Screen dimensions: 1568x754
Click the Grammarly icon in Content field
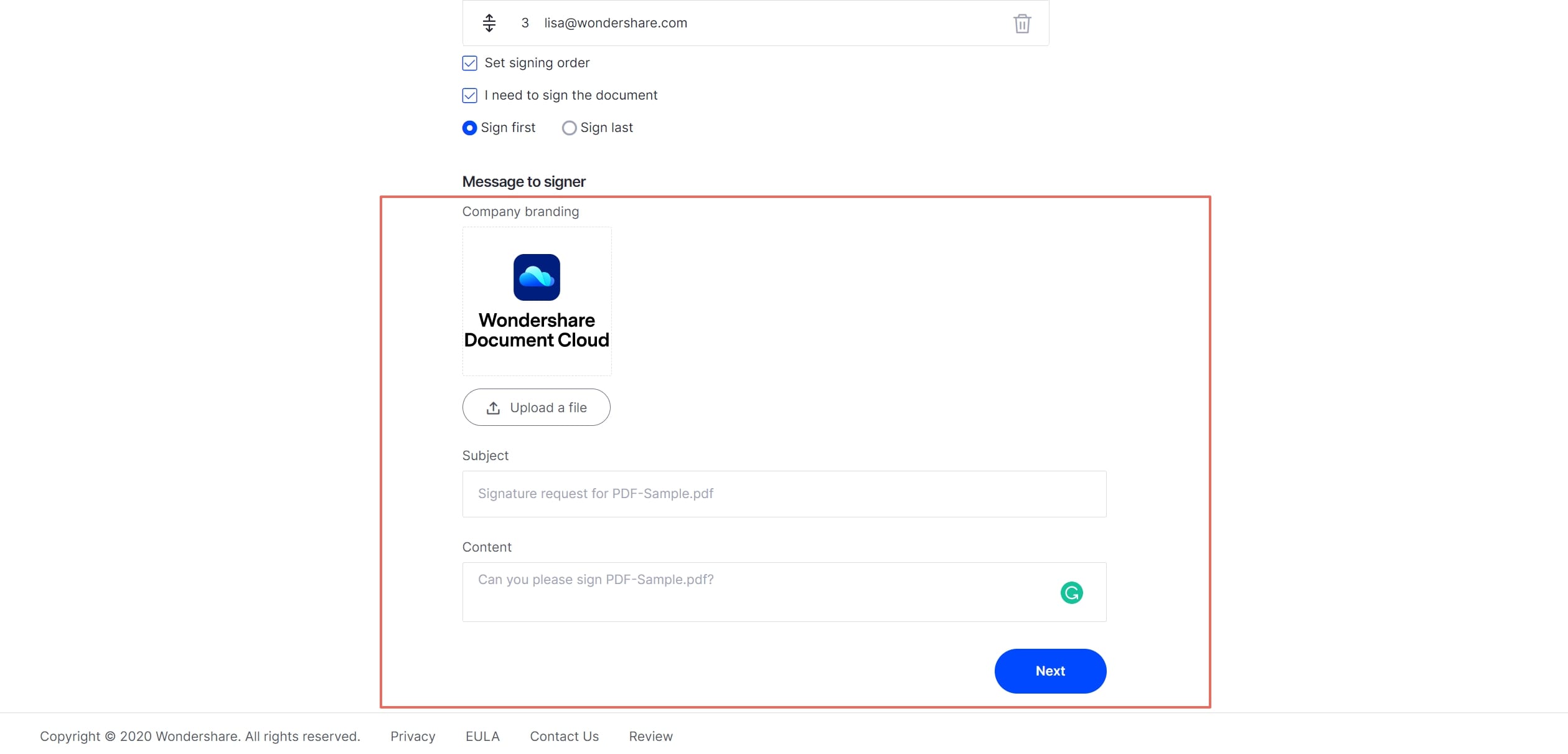tap(1071, 593)
